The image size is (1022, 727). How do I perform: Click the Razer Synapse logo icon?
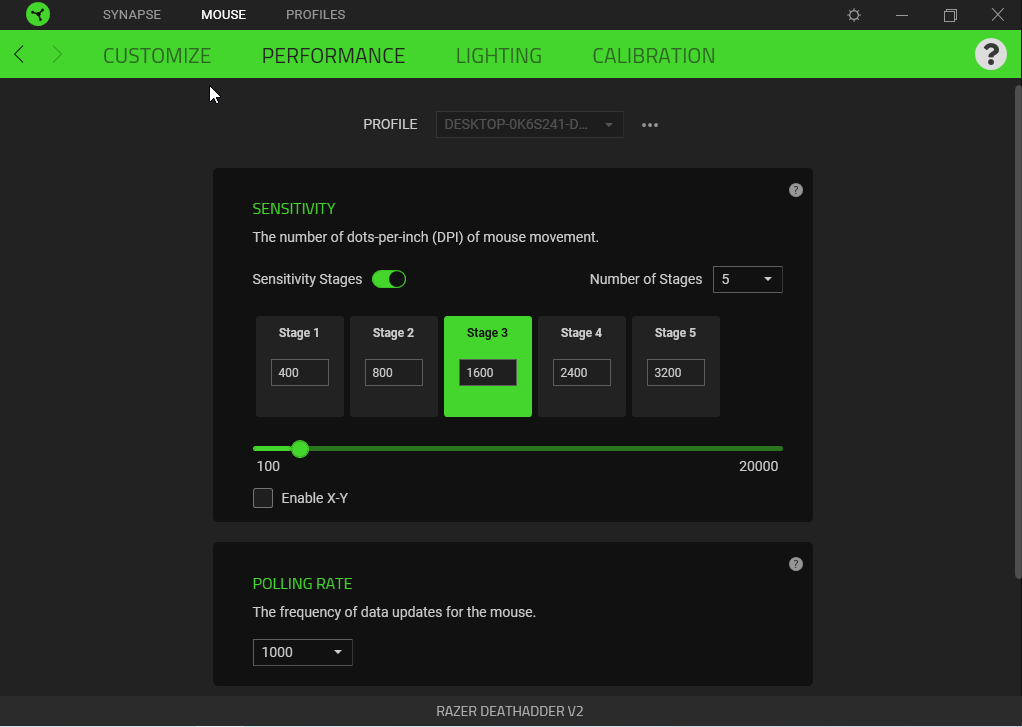tap(38, 14)
